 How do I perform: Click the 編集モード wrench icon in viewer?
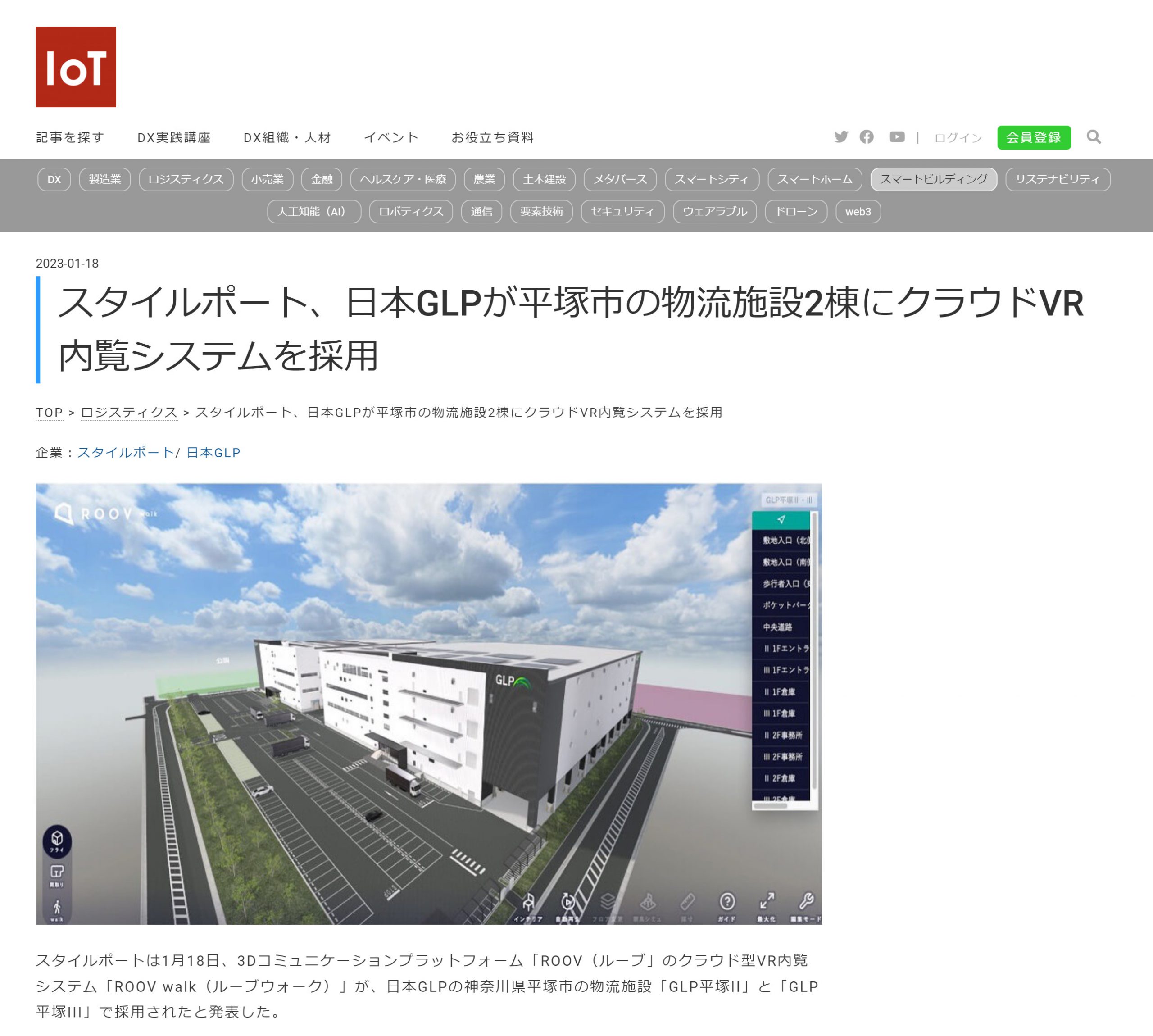point(806,906)
